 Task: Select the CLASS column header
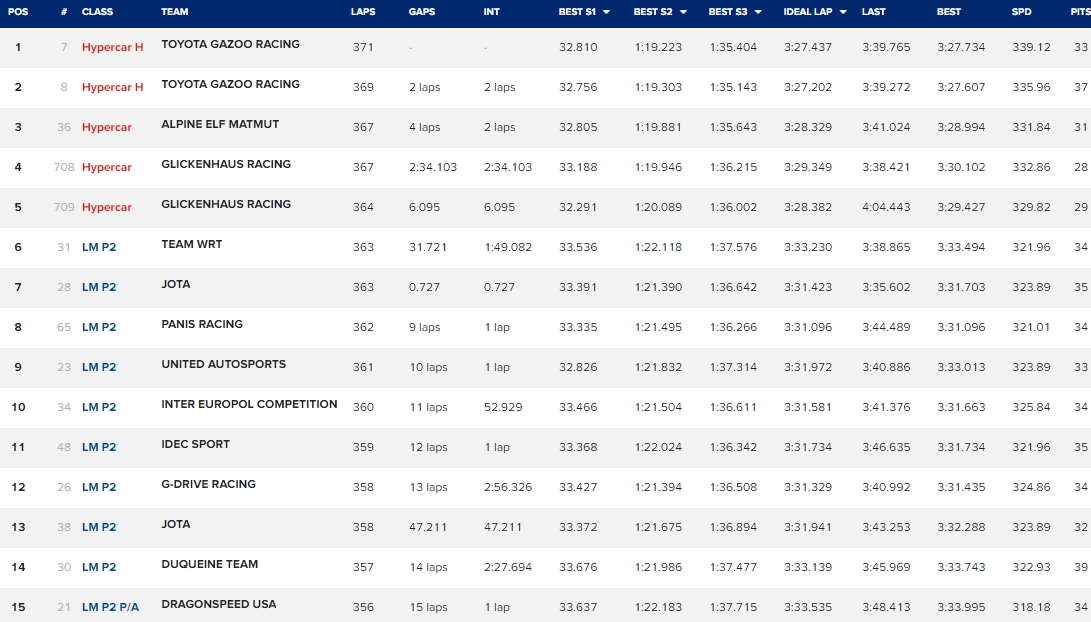[97, 12]
